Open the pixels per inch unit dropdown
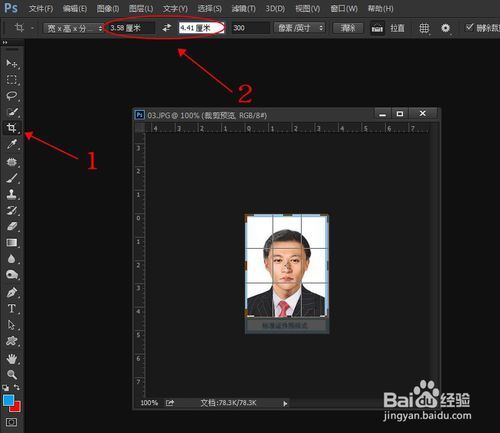Image resolution: width=500 pixels, height=433 pixels. click(x=299, y=28)
